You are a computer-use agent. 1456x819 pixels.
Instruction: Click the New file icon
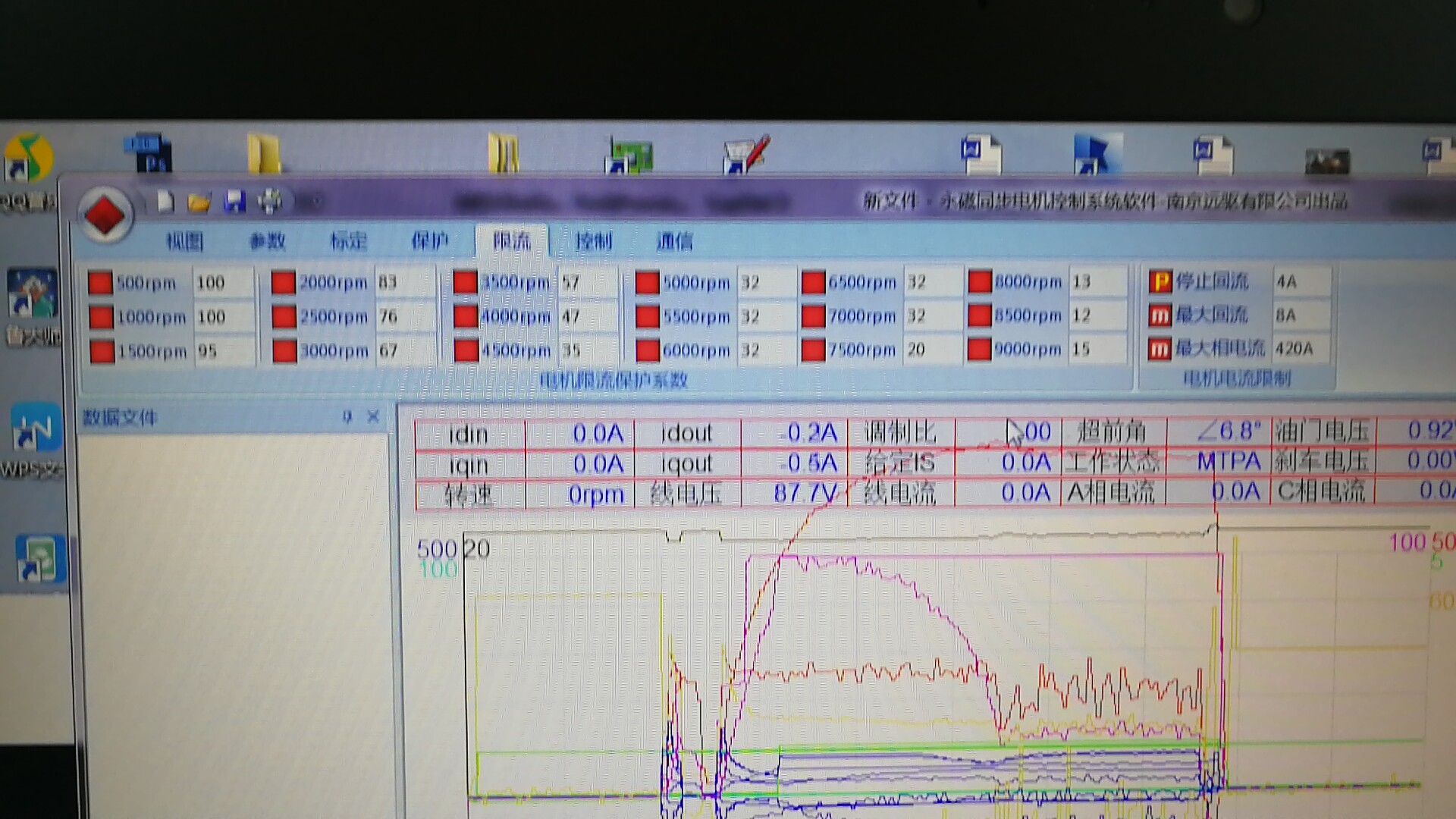point(165,202)
